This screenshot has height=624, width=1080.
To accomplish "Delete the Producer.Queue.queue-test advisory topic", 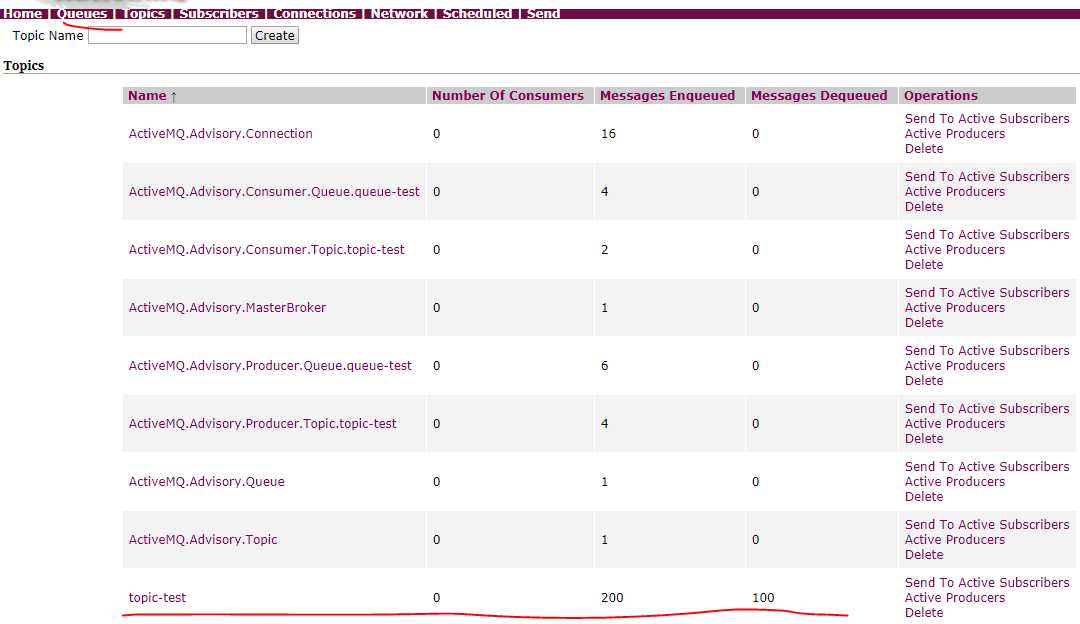I will coord(924,381).
